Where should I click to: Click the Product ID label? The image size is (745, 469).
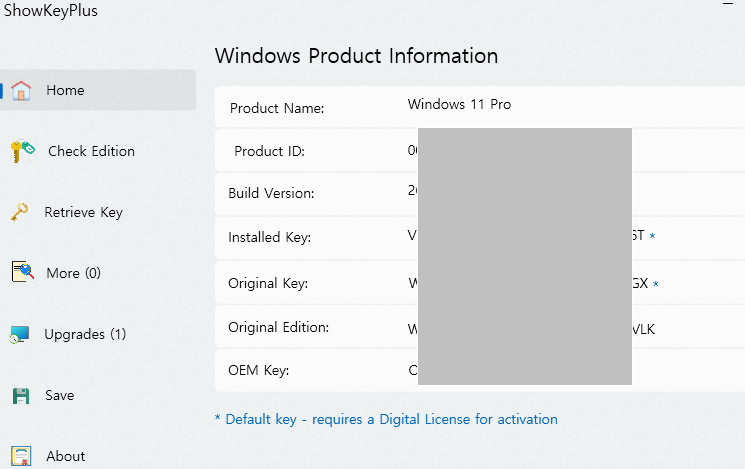coord(269,151)
